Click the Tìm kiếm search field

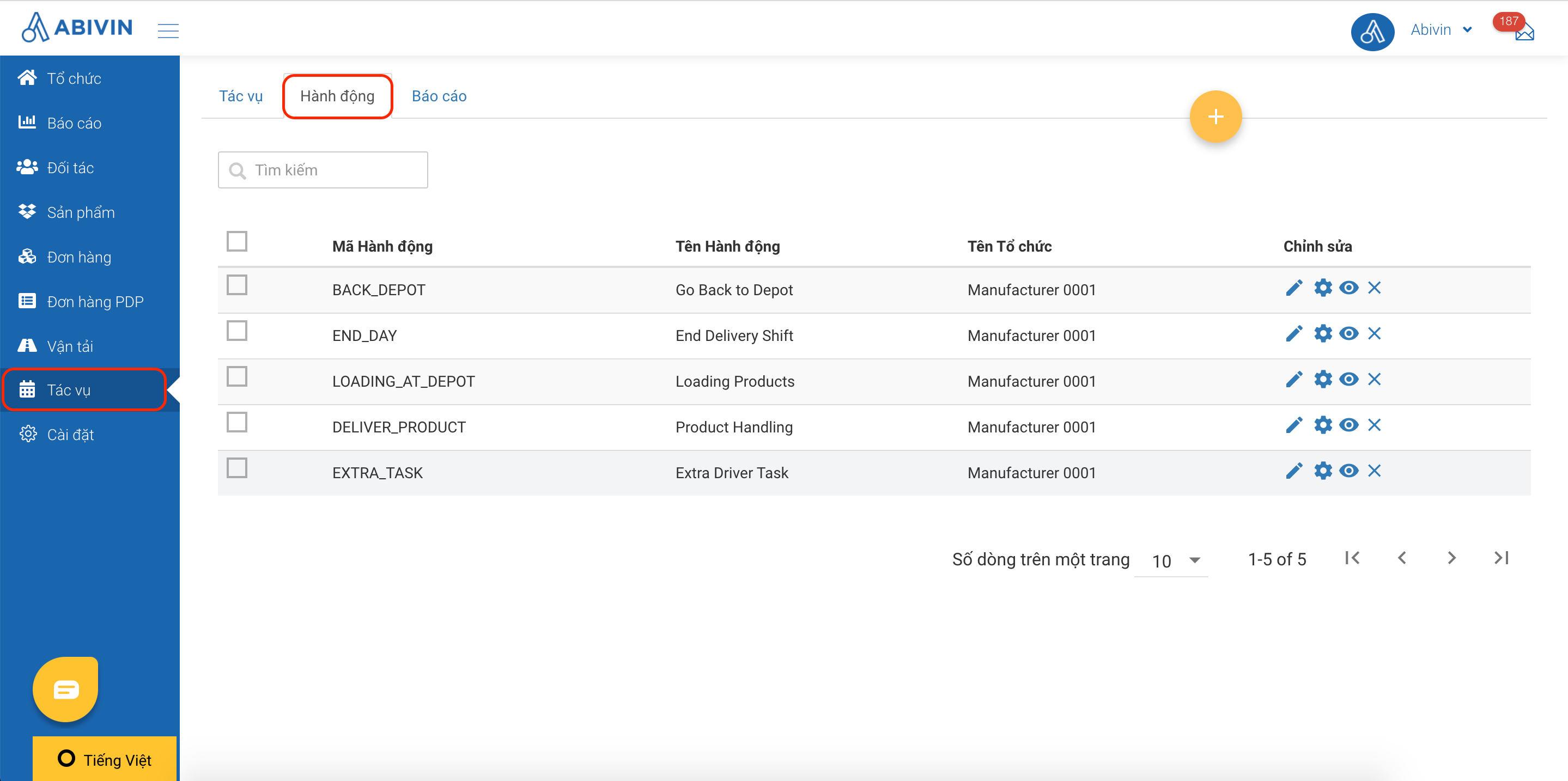pos(323,170)
